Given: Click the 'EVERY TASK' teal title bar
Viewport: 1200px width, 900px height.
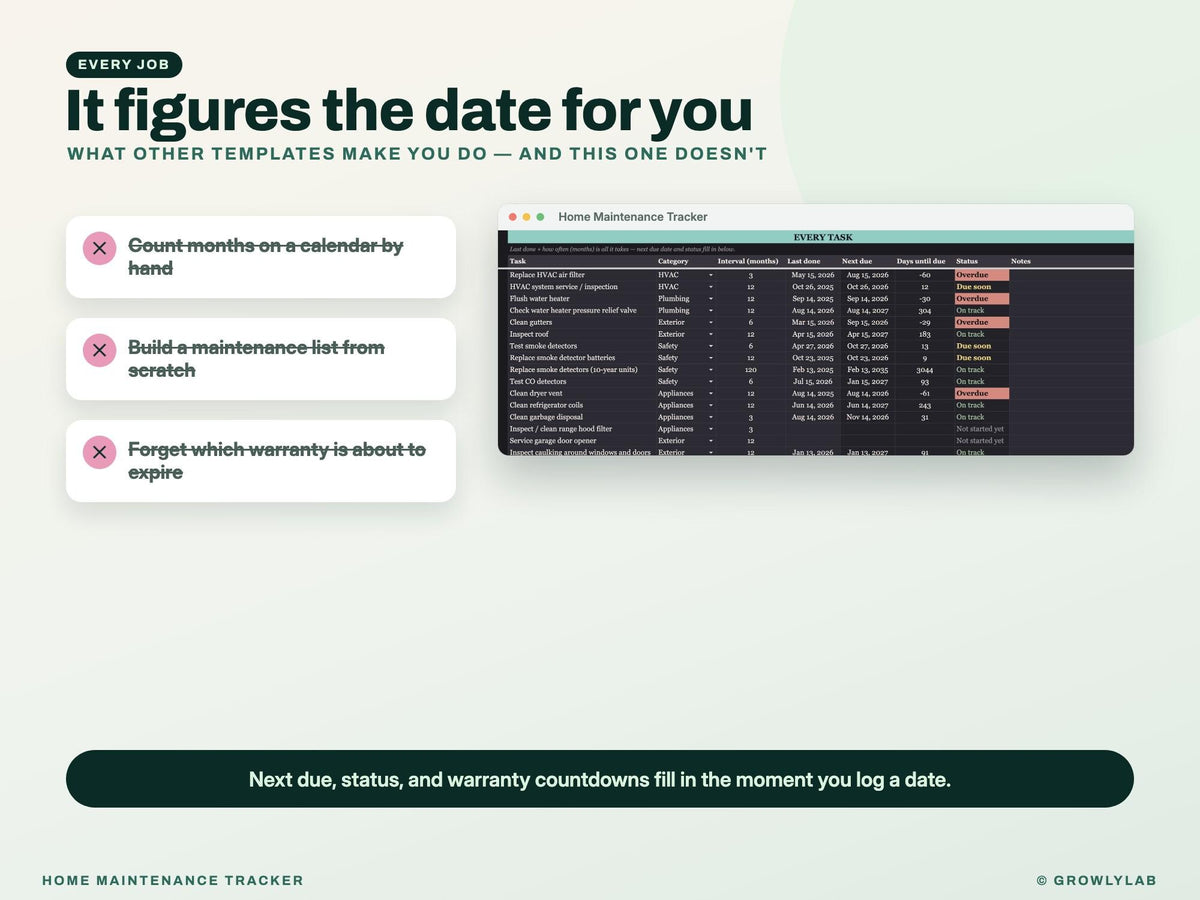Looking at the screenshot, I should click(x=820, y=237).
